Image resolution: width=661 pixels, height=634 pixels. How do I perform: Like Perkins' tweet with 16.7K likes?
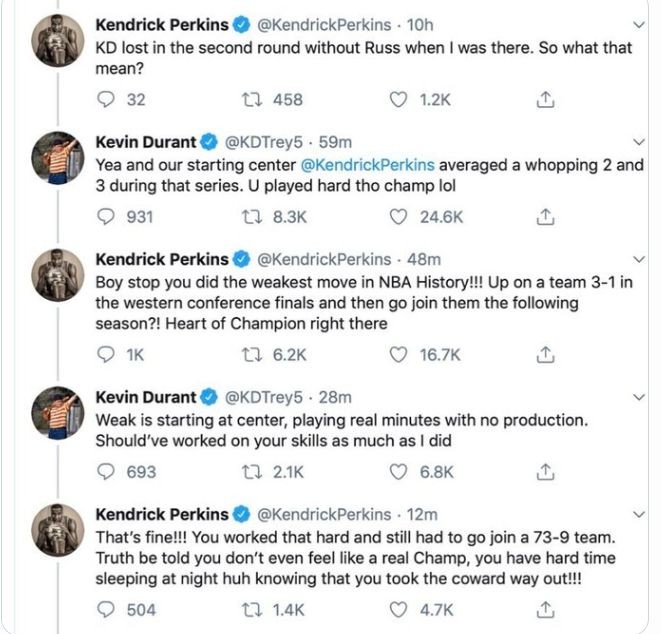pyautogui.click(x=399, y=354)
